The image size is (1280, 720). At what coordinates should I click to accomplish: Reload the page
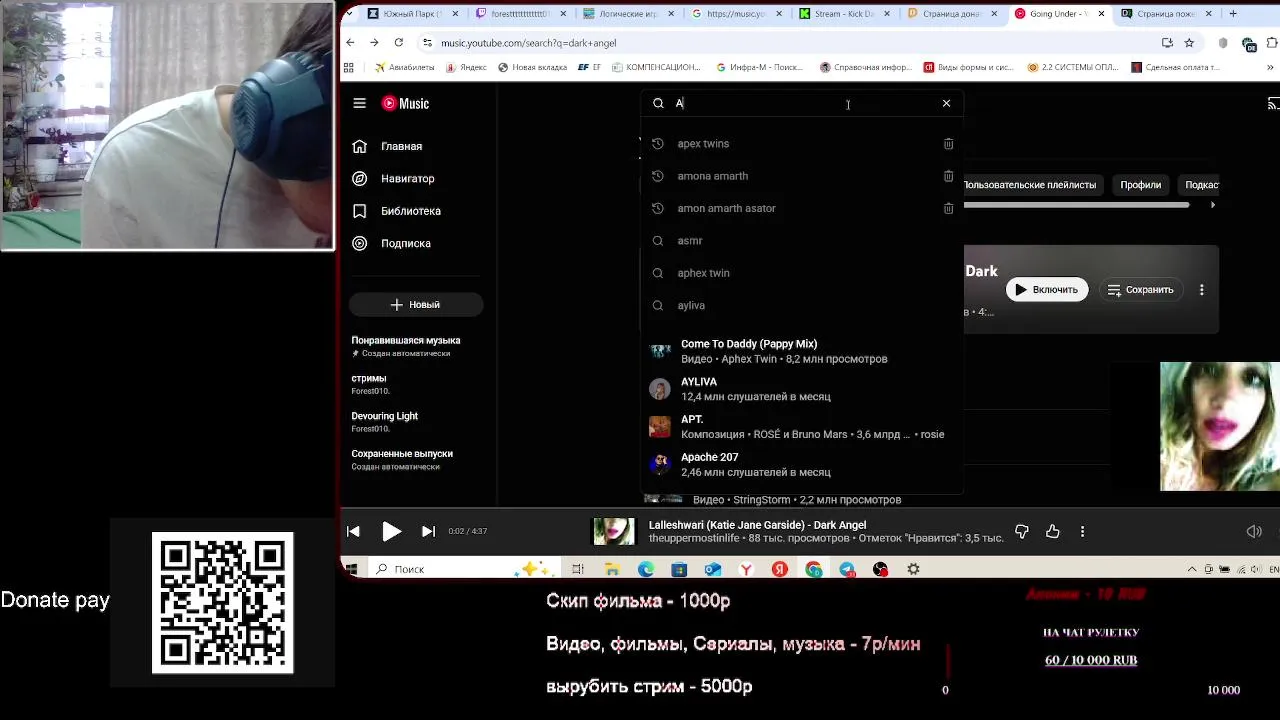398,43
